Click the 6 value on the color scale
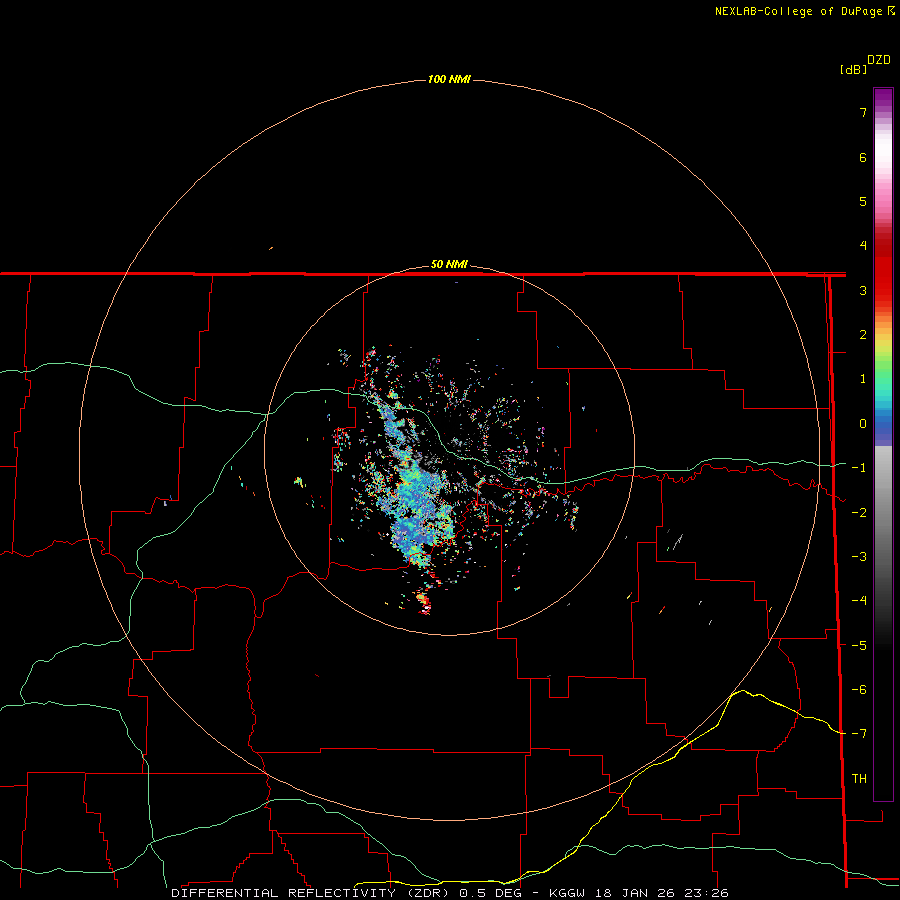The image size is (900, 900). [863, 157]
